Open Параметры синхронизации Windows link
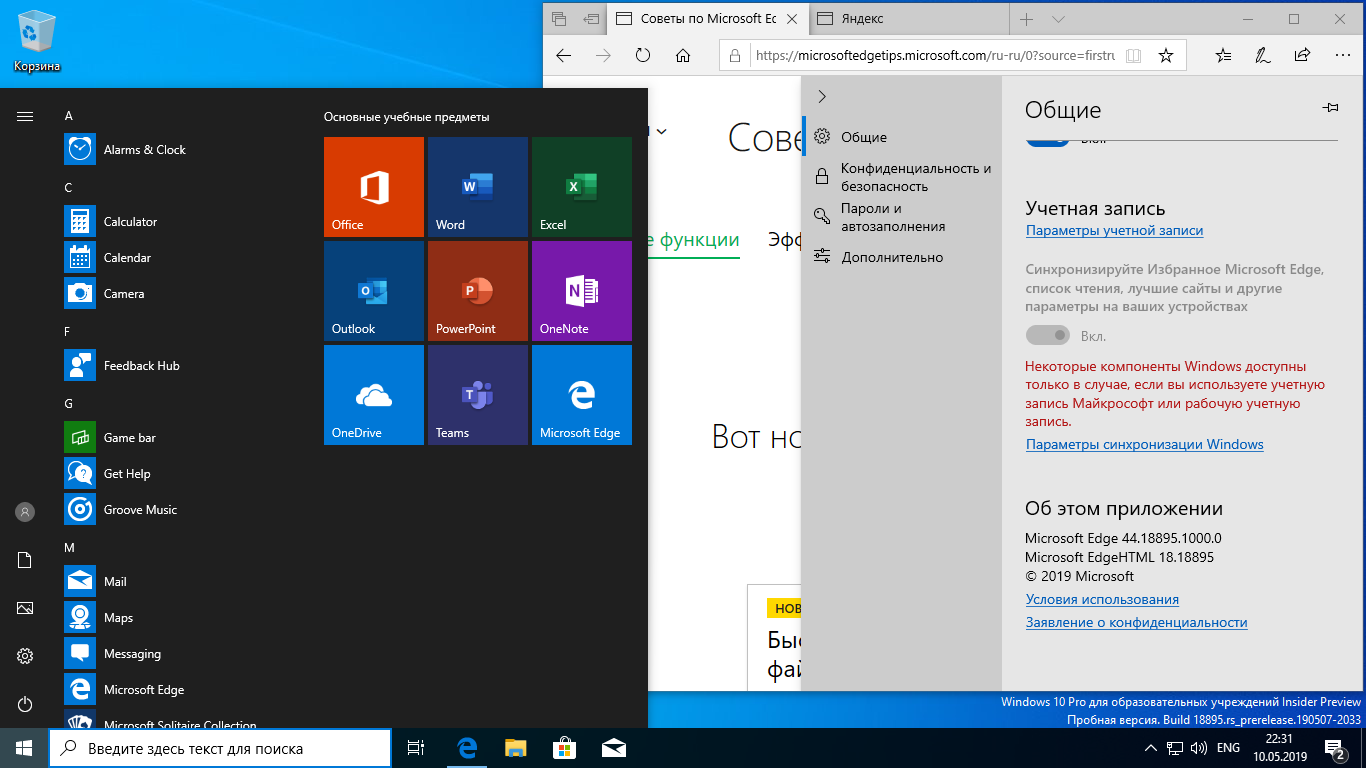 [1144, 445]
